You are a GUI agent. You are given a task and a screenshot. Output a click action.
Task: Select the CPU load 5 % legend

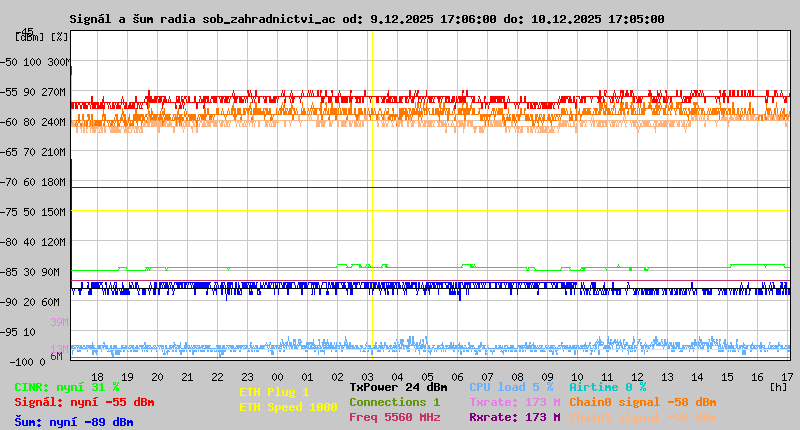[510, 387]
